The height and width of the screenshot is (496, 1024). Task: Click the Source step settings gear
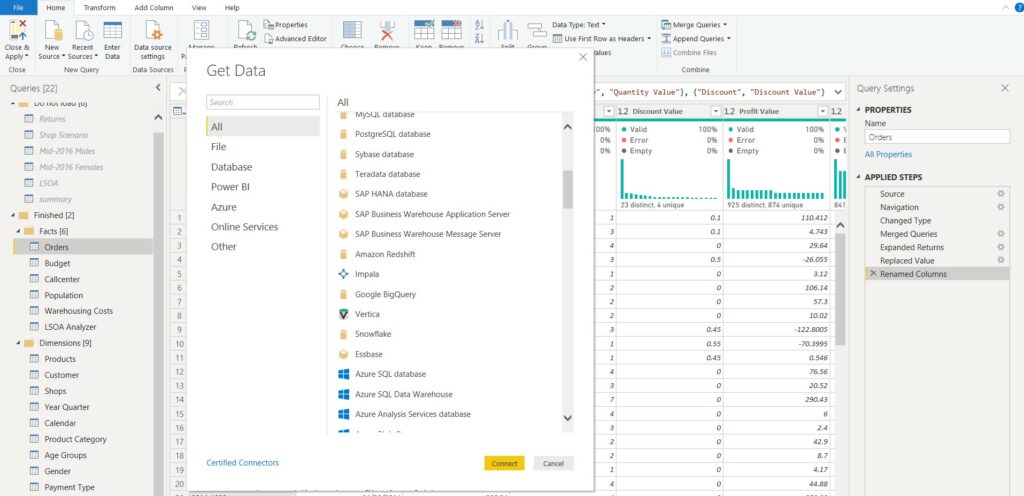point(1000,194)
